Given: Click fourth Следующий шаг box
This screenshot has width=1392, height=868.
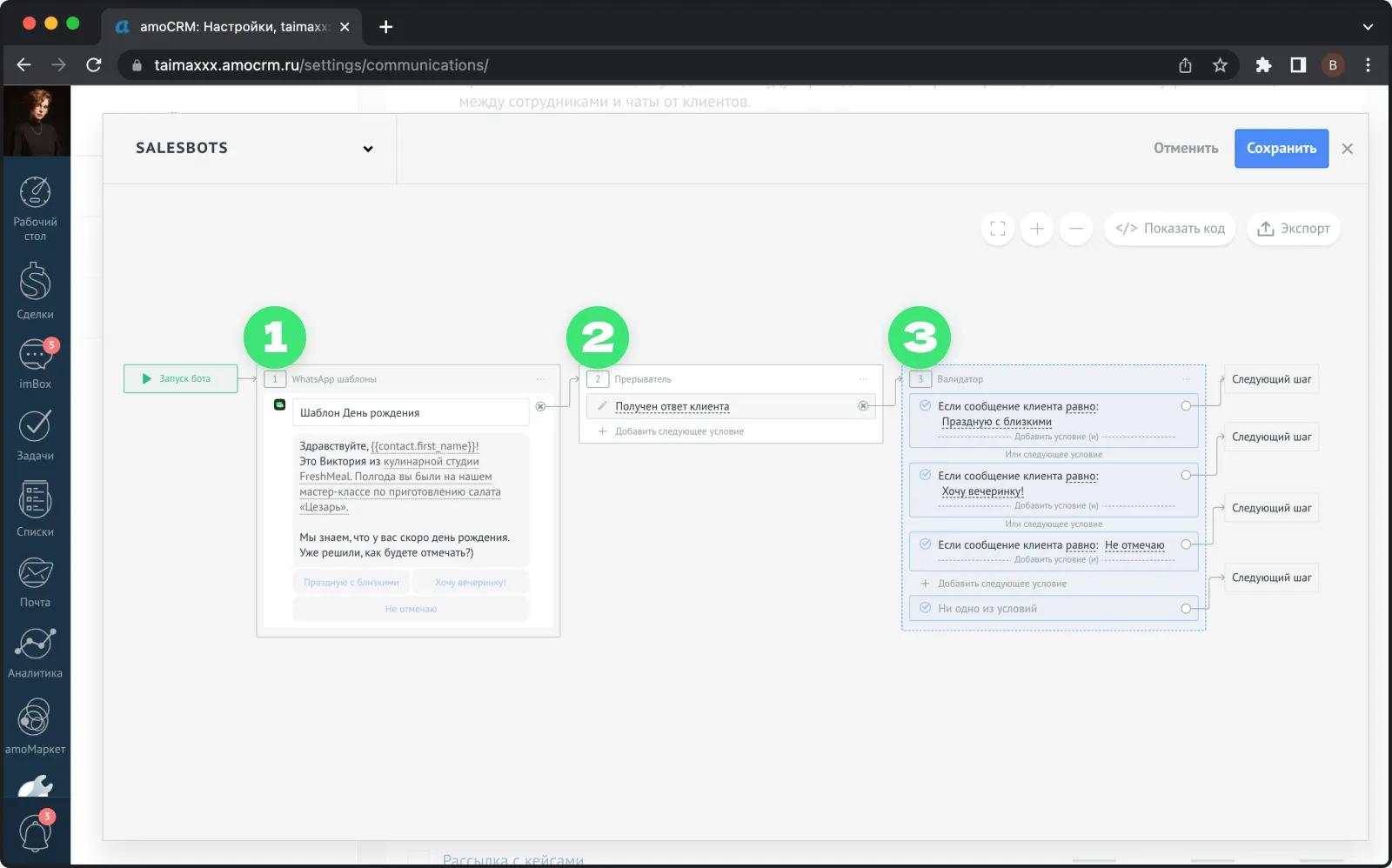Looking at the screenshot, I should (1271, 578).
